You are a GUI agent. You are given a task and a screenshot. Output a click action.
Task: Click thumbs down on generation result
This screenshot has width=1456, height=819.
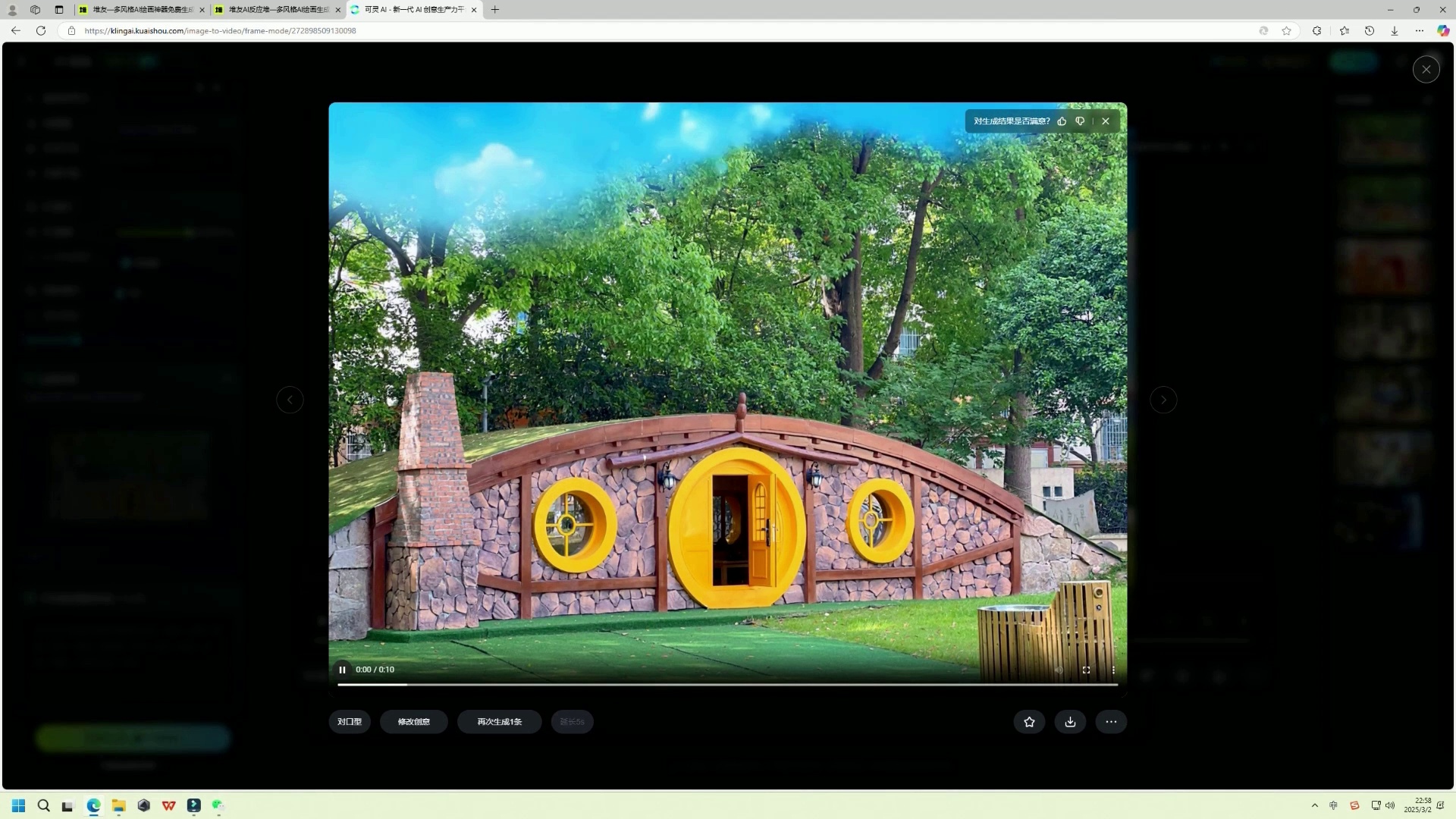[x=1080, y=121]
